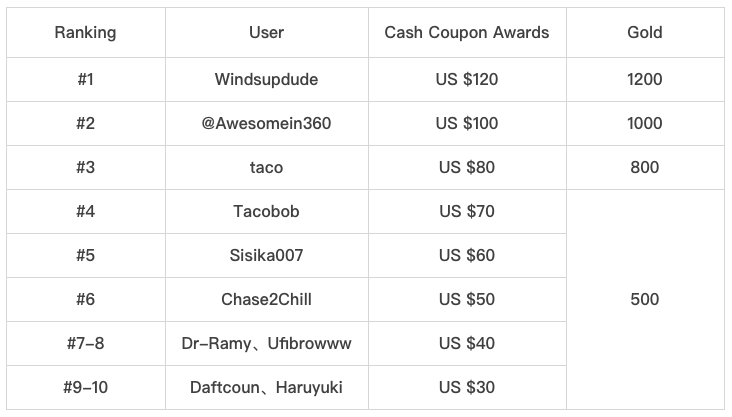
Task: Select the username @Awesomein360
Action: (266, 123)
